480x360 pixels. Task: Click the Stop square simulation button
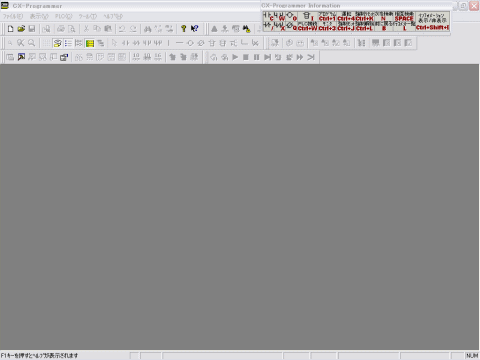pyautogui.click(x=246, y=57)
